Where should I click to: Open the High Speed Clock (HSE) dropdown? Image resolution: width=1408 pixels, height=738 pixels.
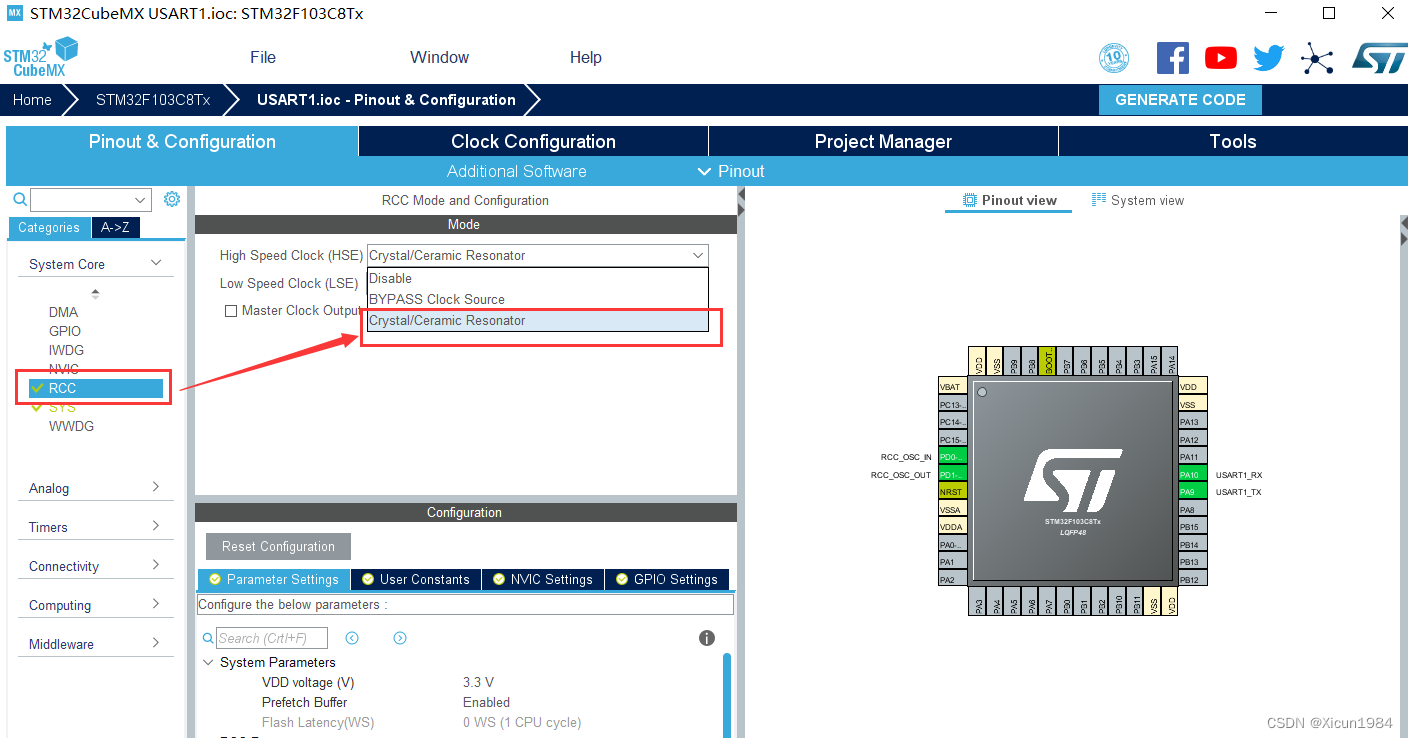(697, 255)
